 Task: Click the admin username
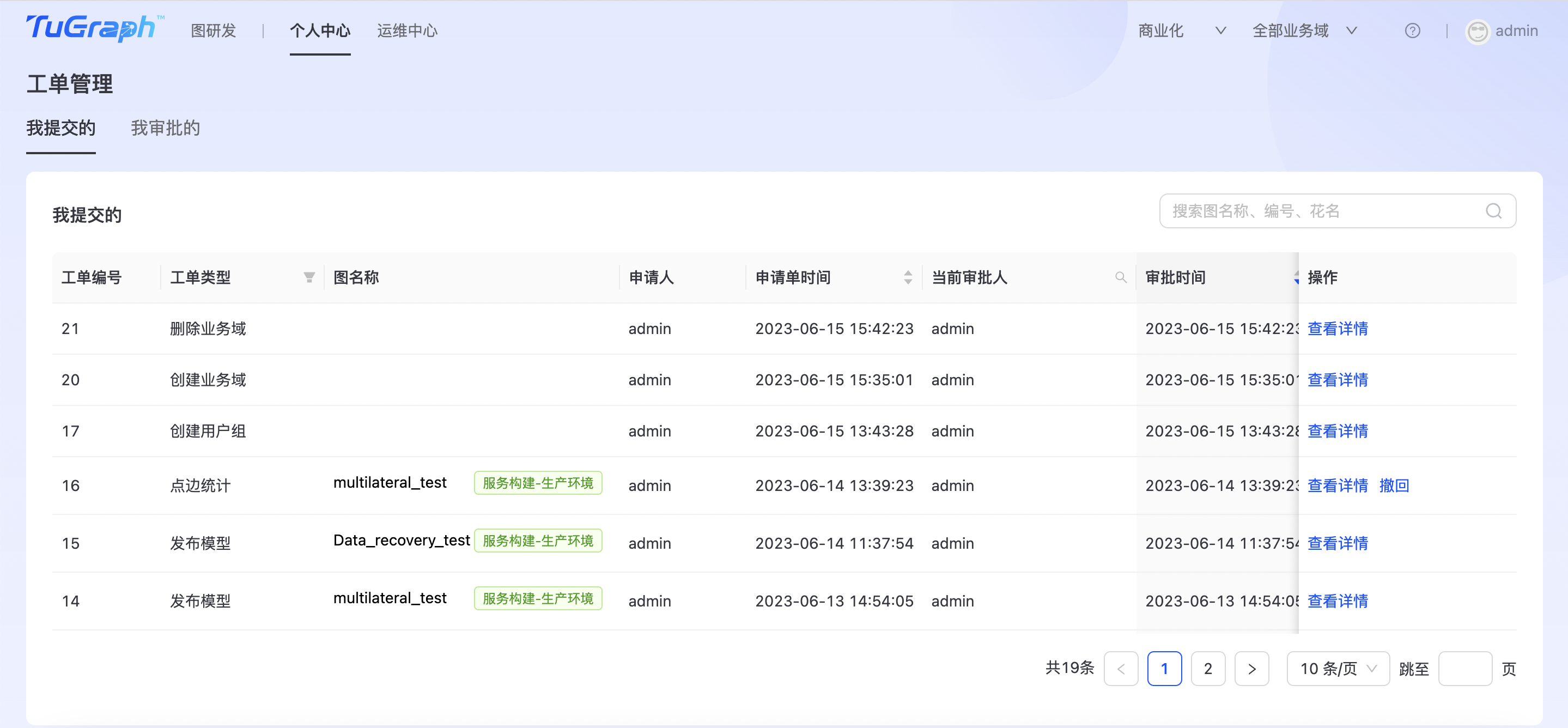coord(1516,31)
